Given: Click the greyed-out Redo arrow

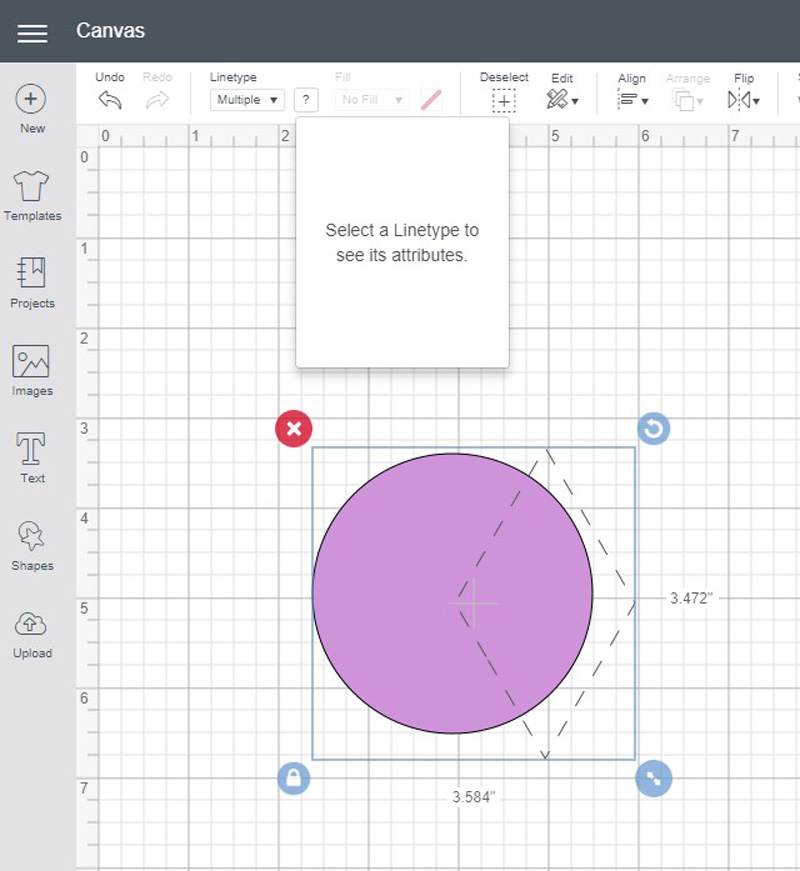Looking at the screenshot, I should [157, 101].
